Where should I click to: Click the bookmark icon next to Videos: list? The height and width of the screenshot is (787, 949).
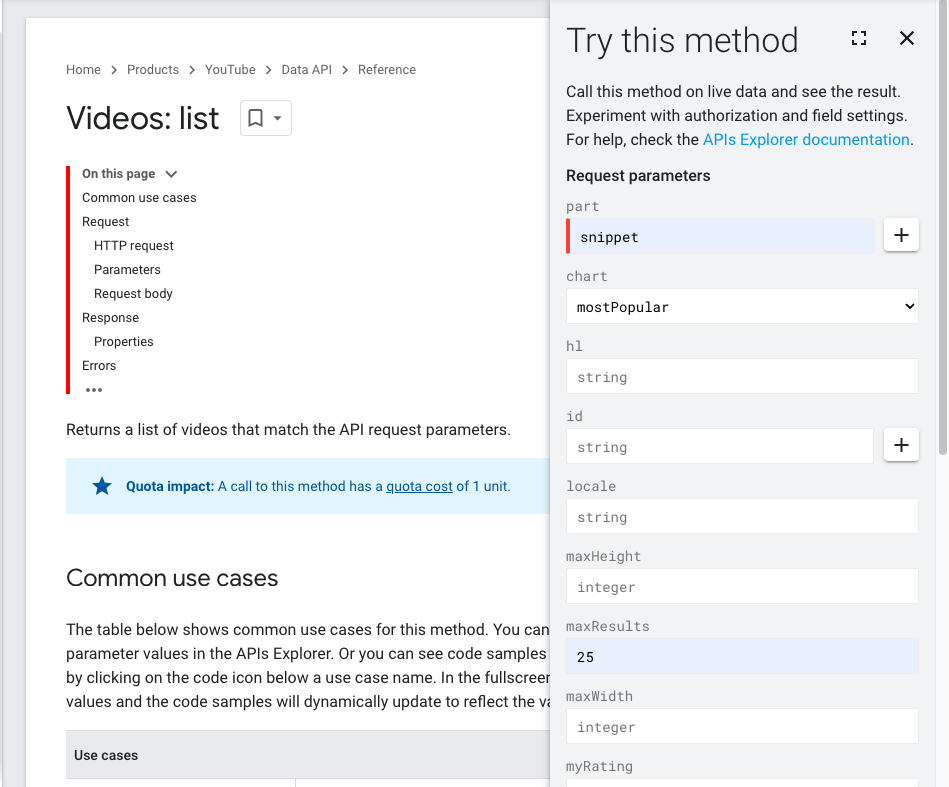(x=255, y=118)
